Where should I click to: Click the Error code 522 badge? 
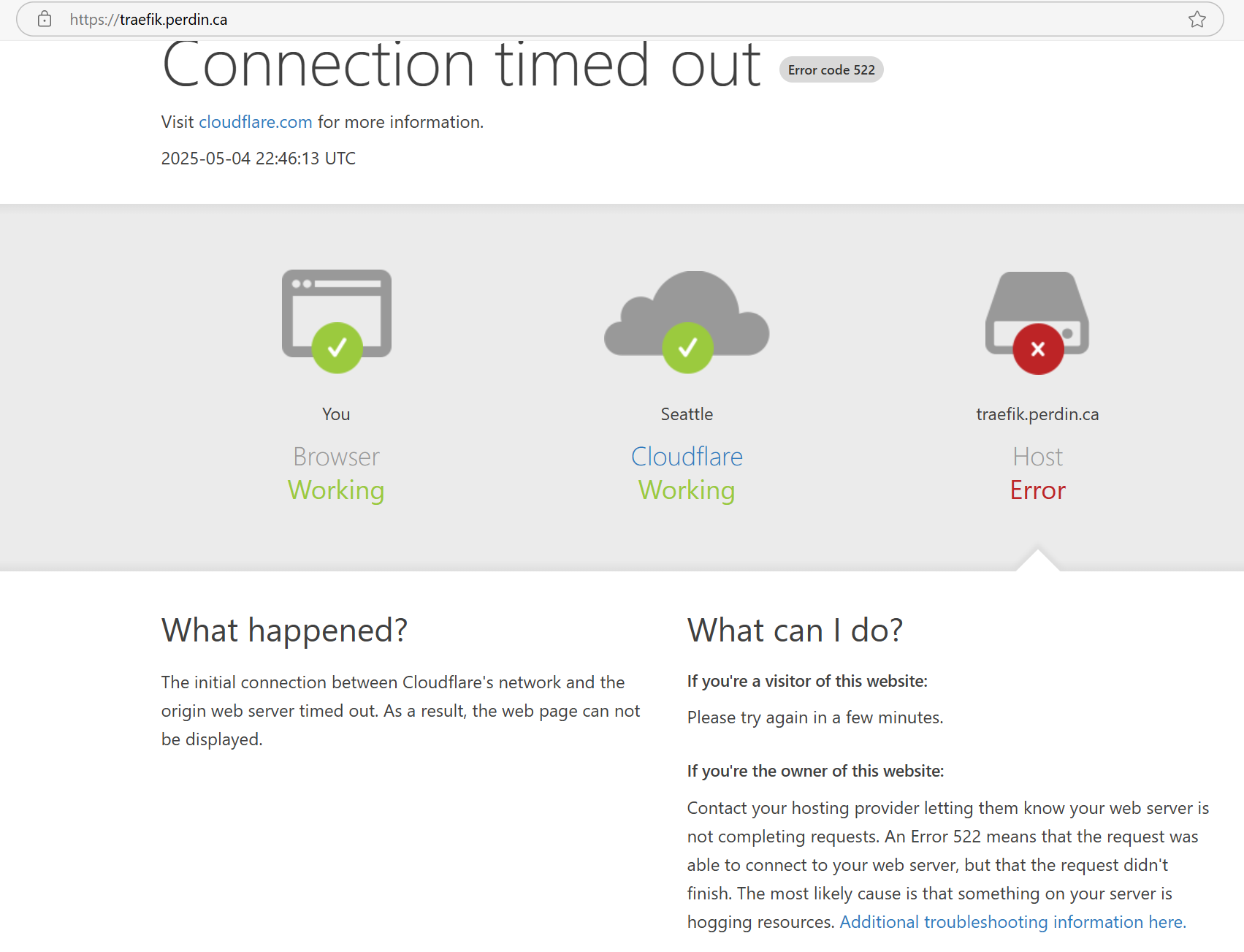click(x=831, y=70)
